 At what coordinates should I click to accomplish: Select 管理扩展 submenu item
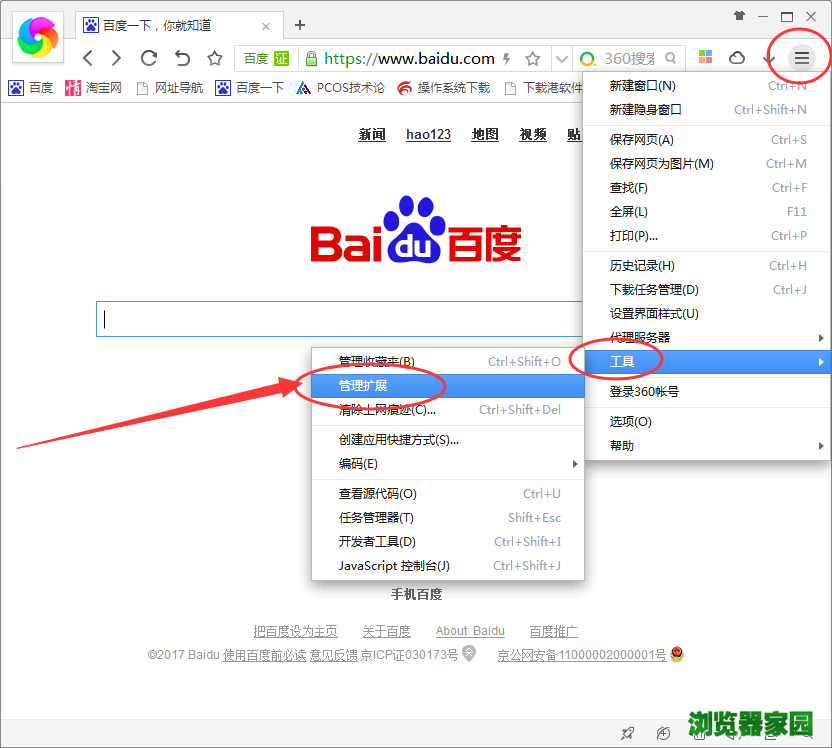click(448, 386)
